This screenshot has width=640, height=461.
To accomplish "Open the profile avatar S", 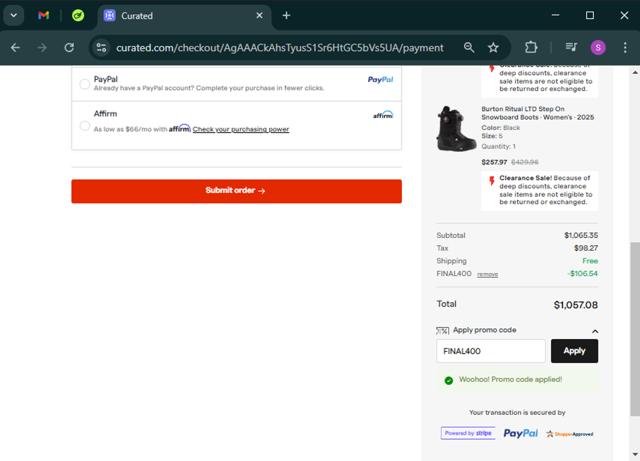I will coord(598,48).
